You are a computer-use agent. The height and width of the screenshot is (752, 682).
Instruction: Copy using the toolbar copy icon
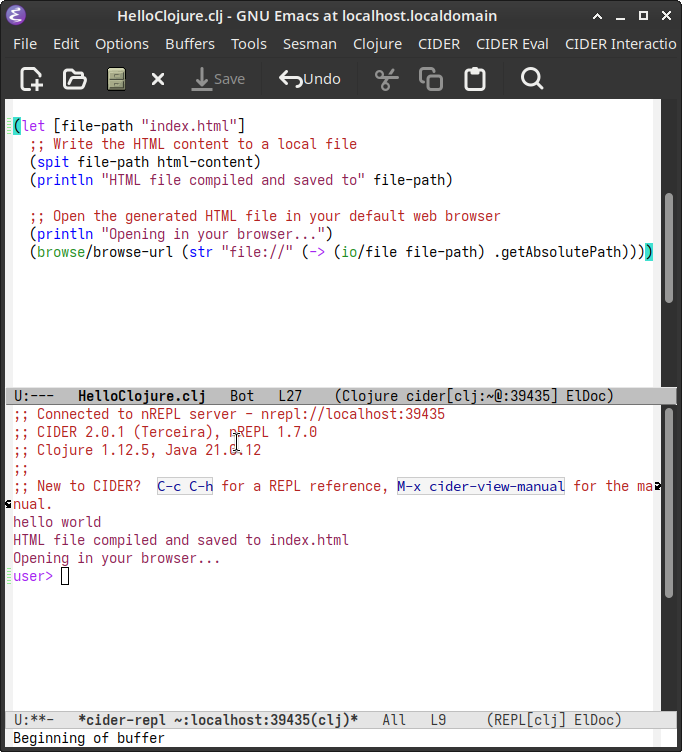tap(431, 79)
